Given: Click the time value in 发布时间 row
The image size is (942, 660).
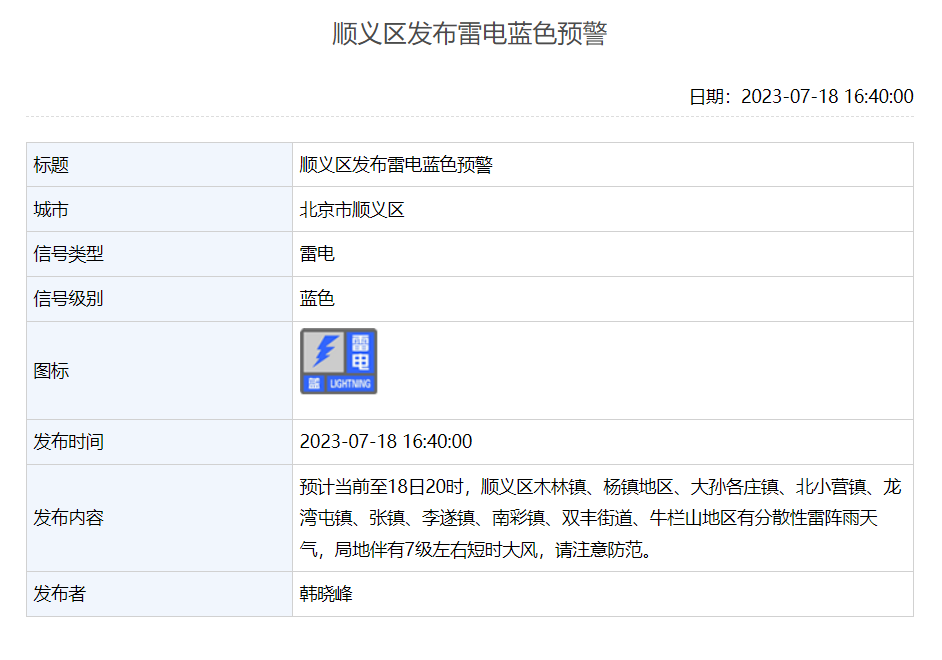Looking at the screenshot, I should click(x=386, y=442).
